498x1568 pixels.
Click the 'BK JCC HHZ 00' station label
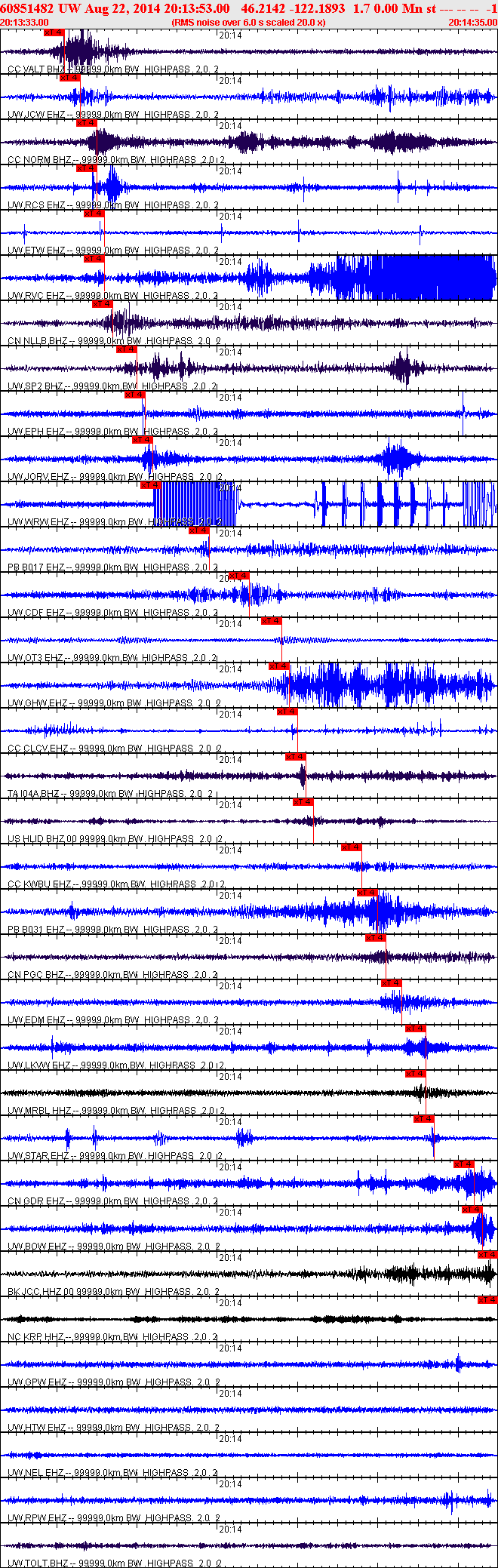point(40,1292)
